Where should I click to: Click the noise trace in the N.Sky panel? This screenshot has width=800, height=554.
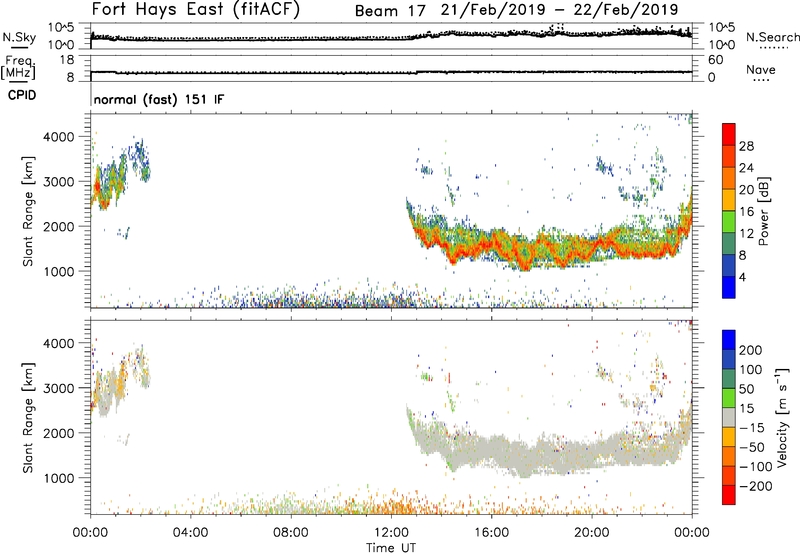click(391, 36)
